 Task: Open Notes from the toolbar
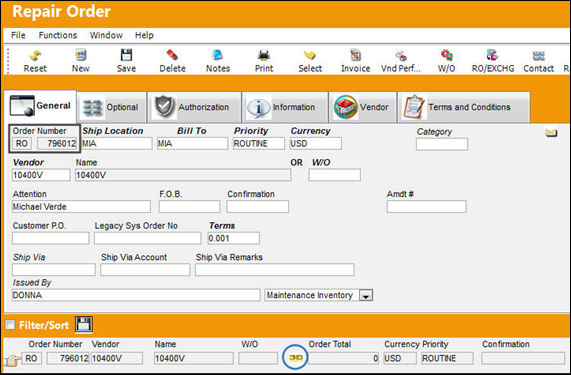[x=218, y=61]
